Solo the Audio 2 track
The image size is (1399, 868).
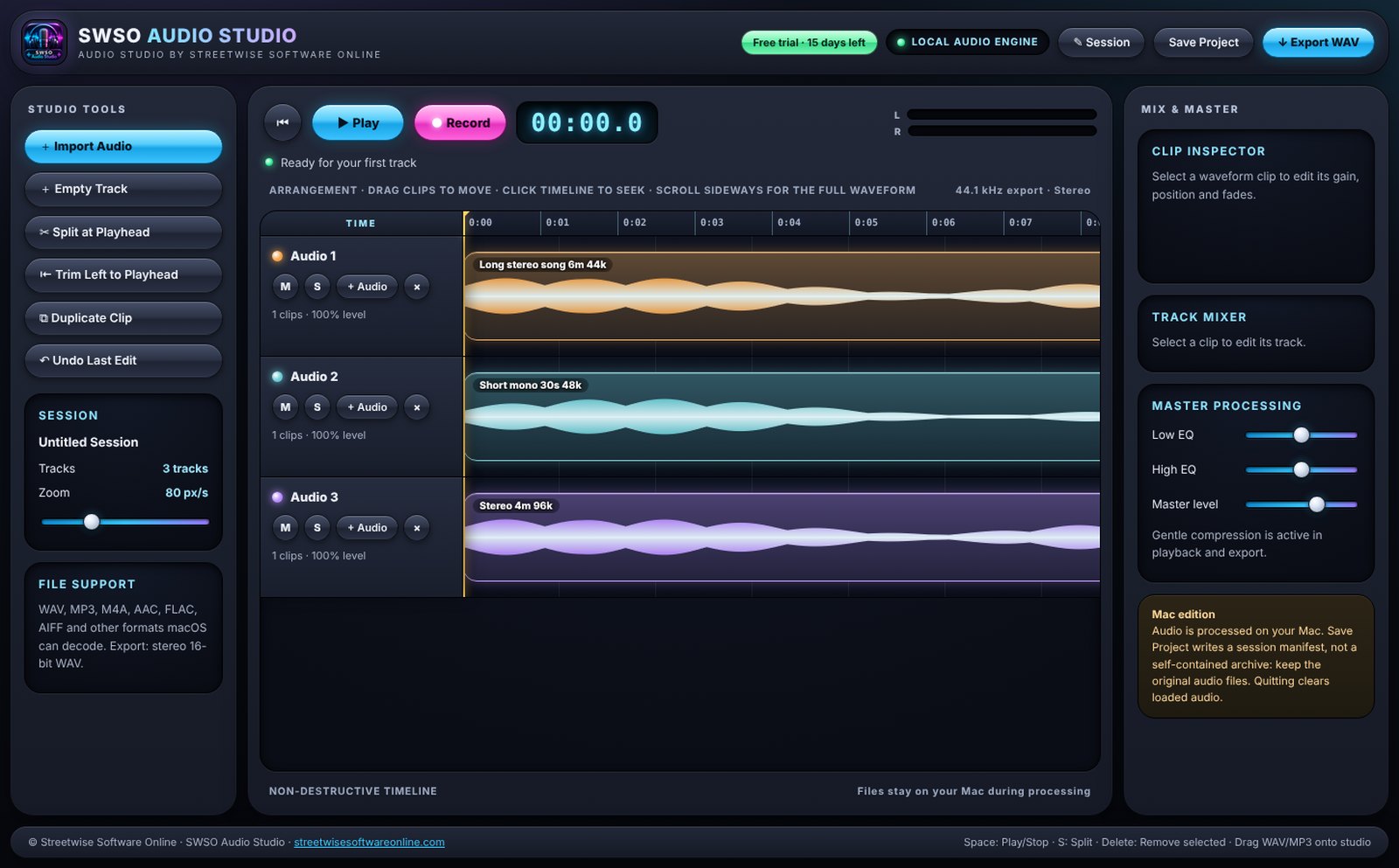[x=317, y=407]
